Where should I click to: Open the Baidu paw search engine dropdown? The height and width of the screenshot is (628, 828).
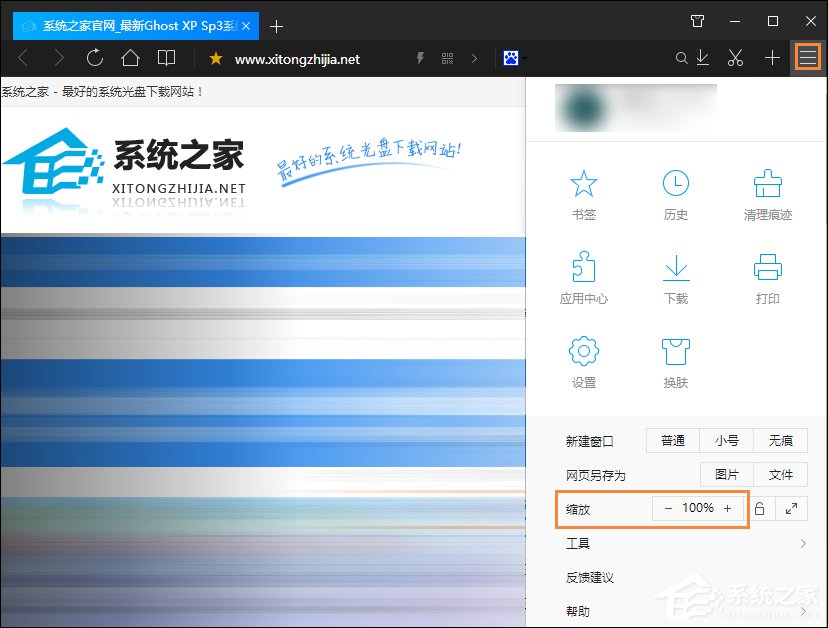514,59
